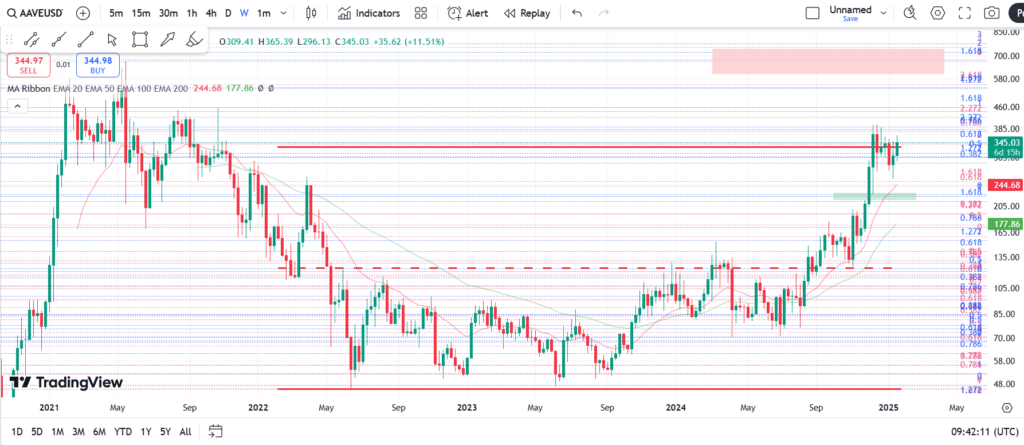
Task: Open the AAVEUSD symbol search
Action: point(33,13)
